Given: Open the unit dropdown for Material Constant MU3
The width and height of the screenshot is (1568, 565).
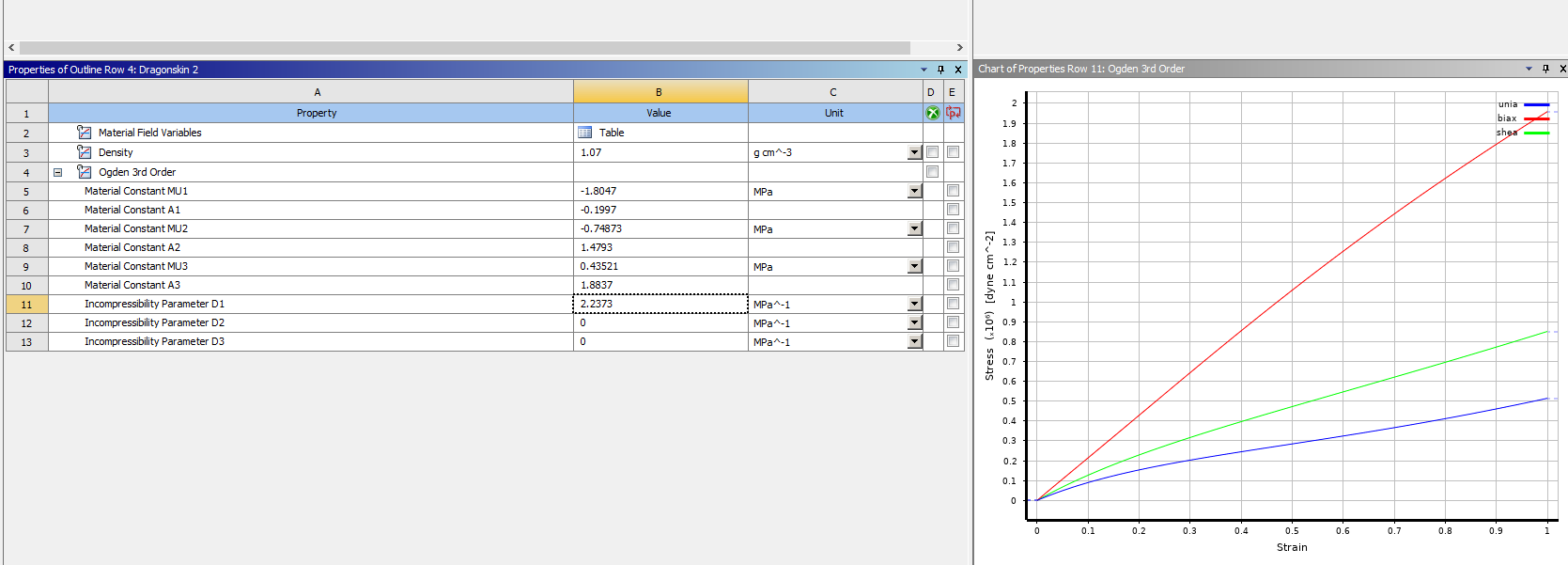Looking at the screenshot, I should pos(914,267).
